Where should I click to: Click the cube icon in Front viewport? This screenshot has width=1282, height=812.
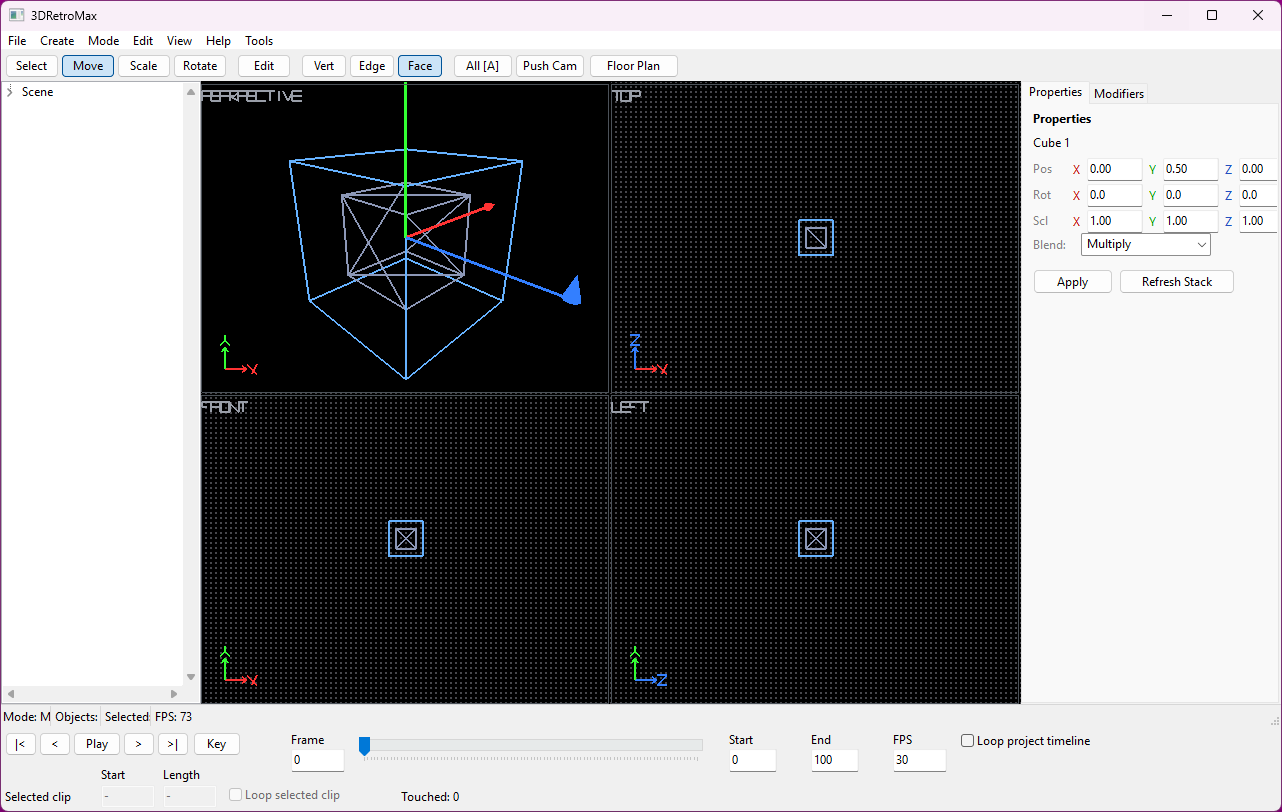406,539
